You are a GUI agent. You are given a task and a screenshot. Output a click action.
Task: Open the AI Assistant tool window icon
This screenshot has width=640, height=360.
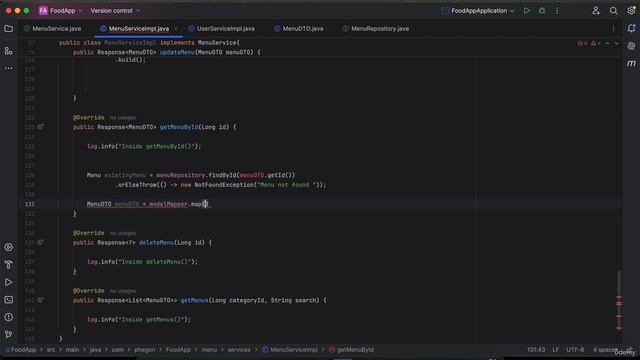tap(631, 46)
